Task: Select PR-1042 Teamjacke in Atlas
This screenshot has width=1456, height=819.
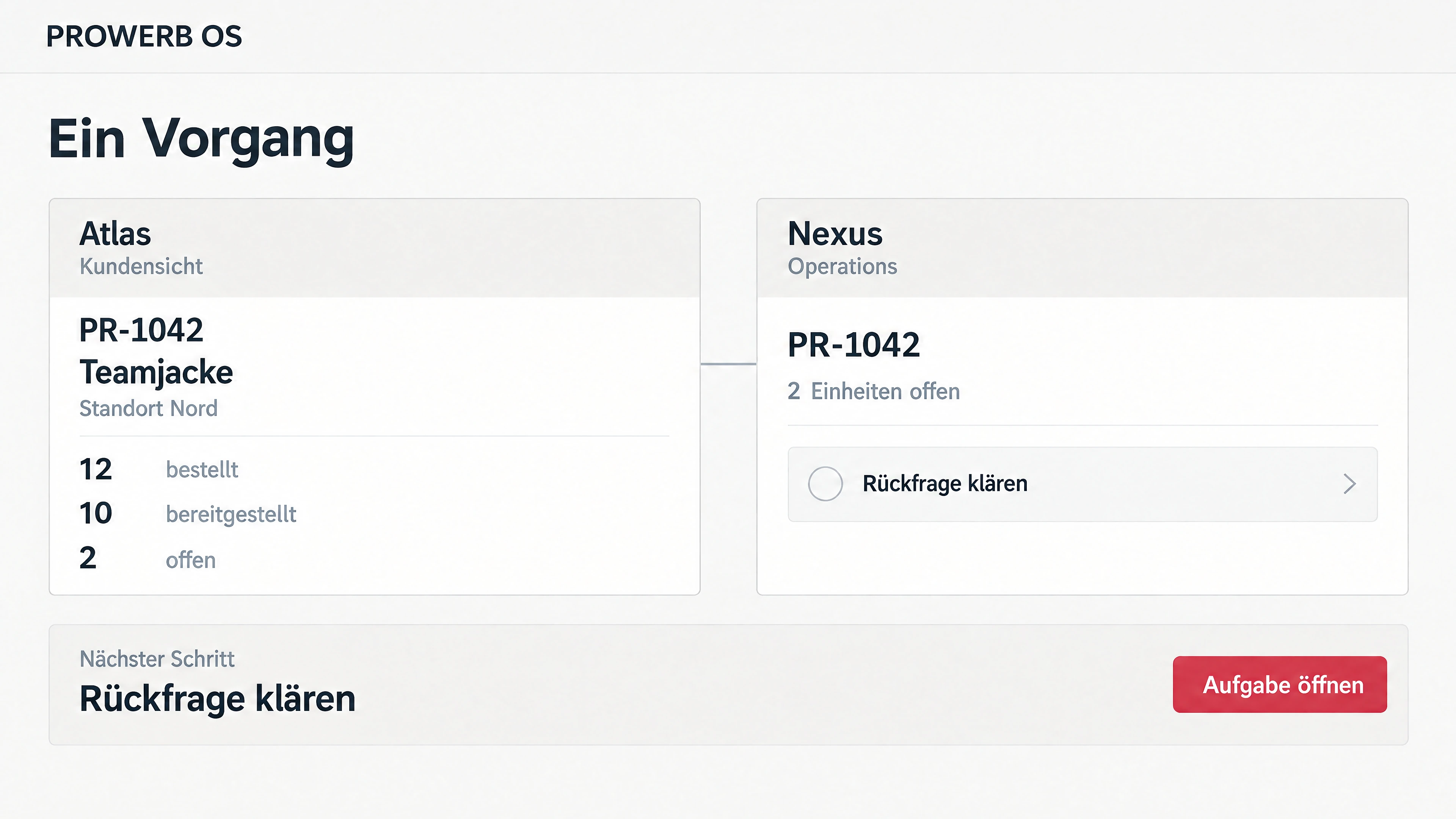Action: click(x=156, y=351)
